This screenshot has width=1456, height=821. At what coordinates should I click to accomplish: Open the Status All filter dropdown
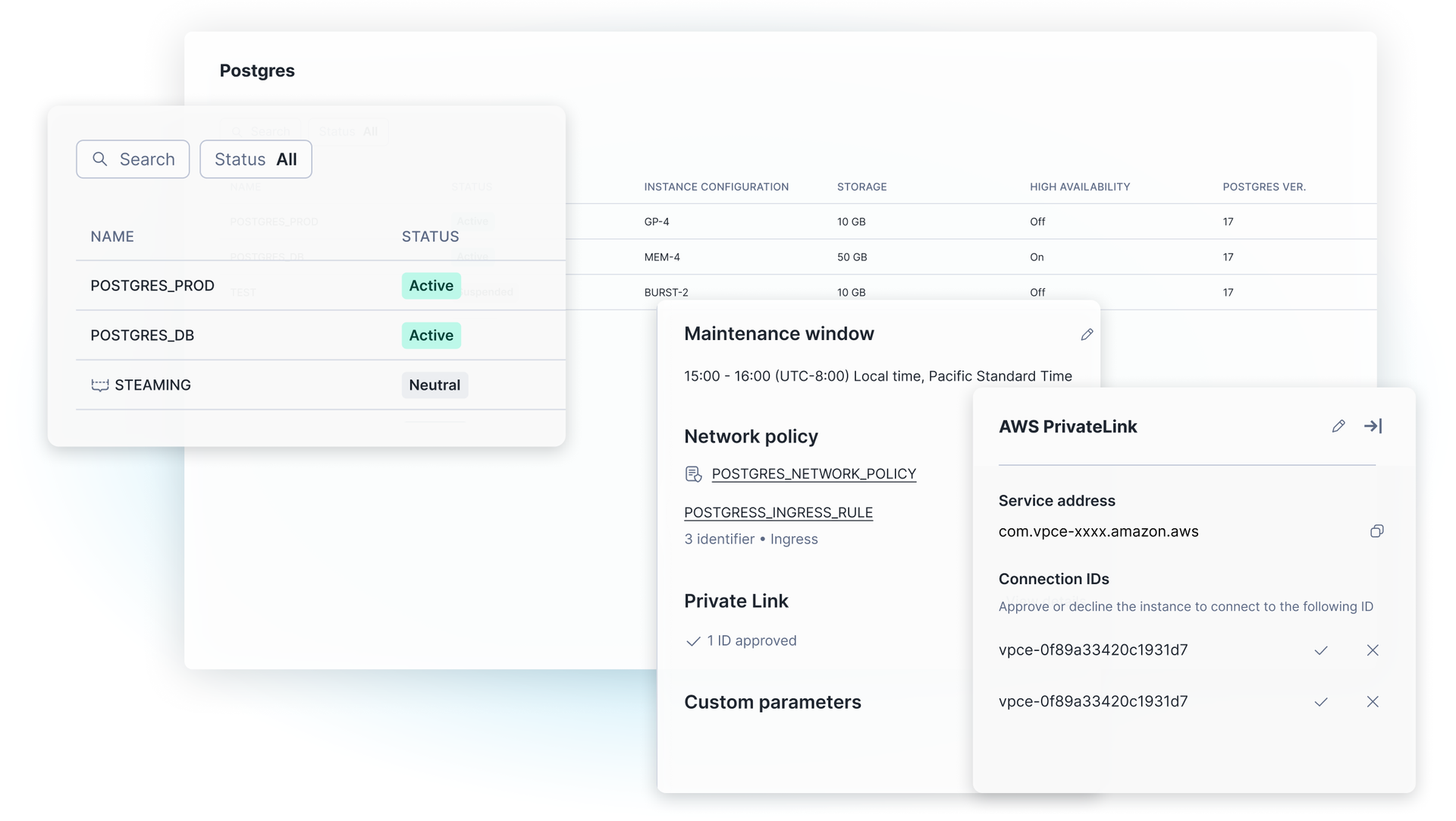point(256,159)
